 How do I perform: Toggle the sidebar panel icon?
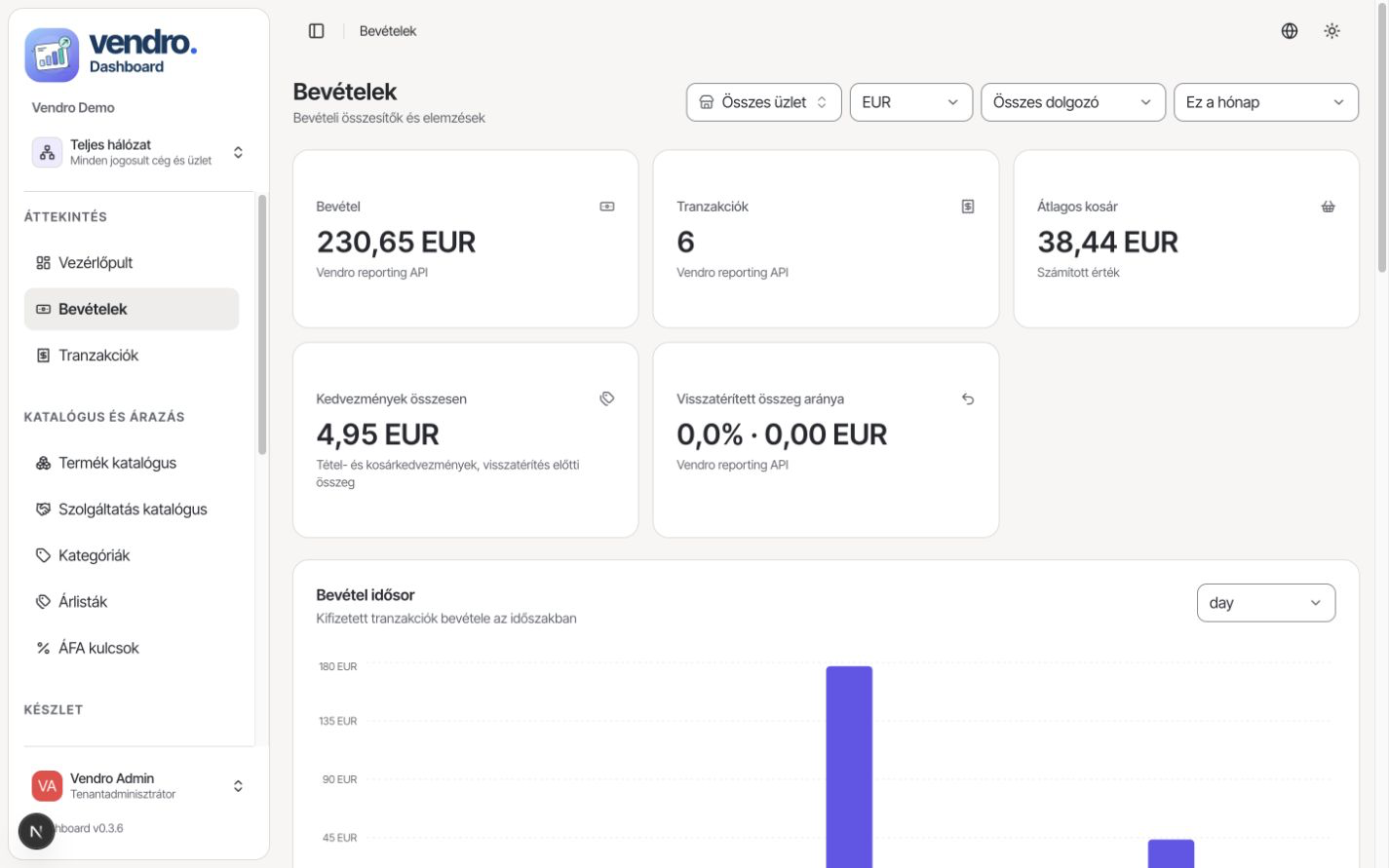tap(316, 31)
